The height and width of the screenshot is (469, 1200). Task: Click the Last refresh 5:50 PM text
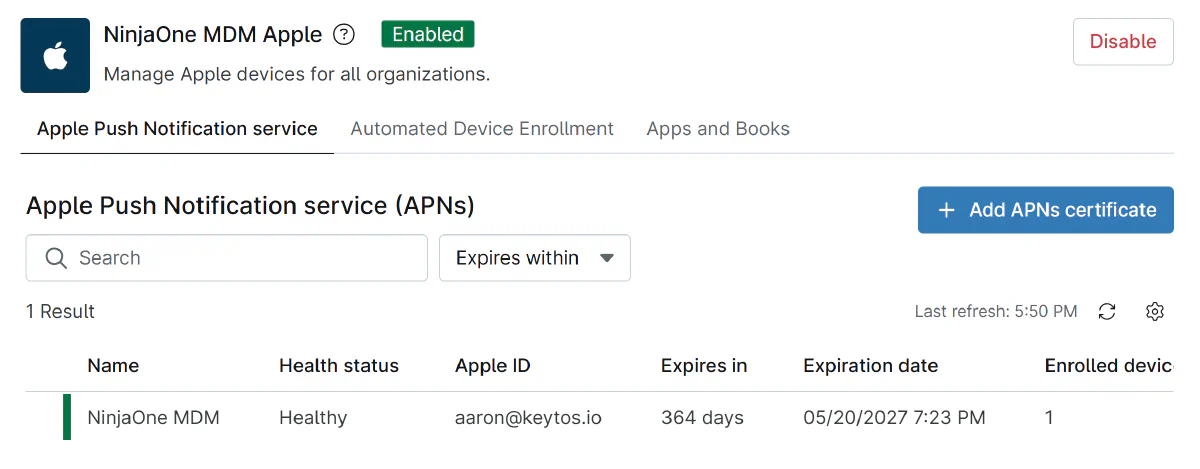pyautogui.click(x=996, y=312)
